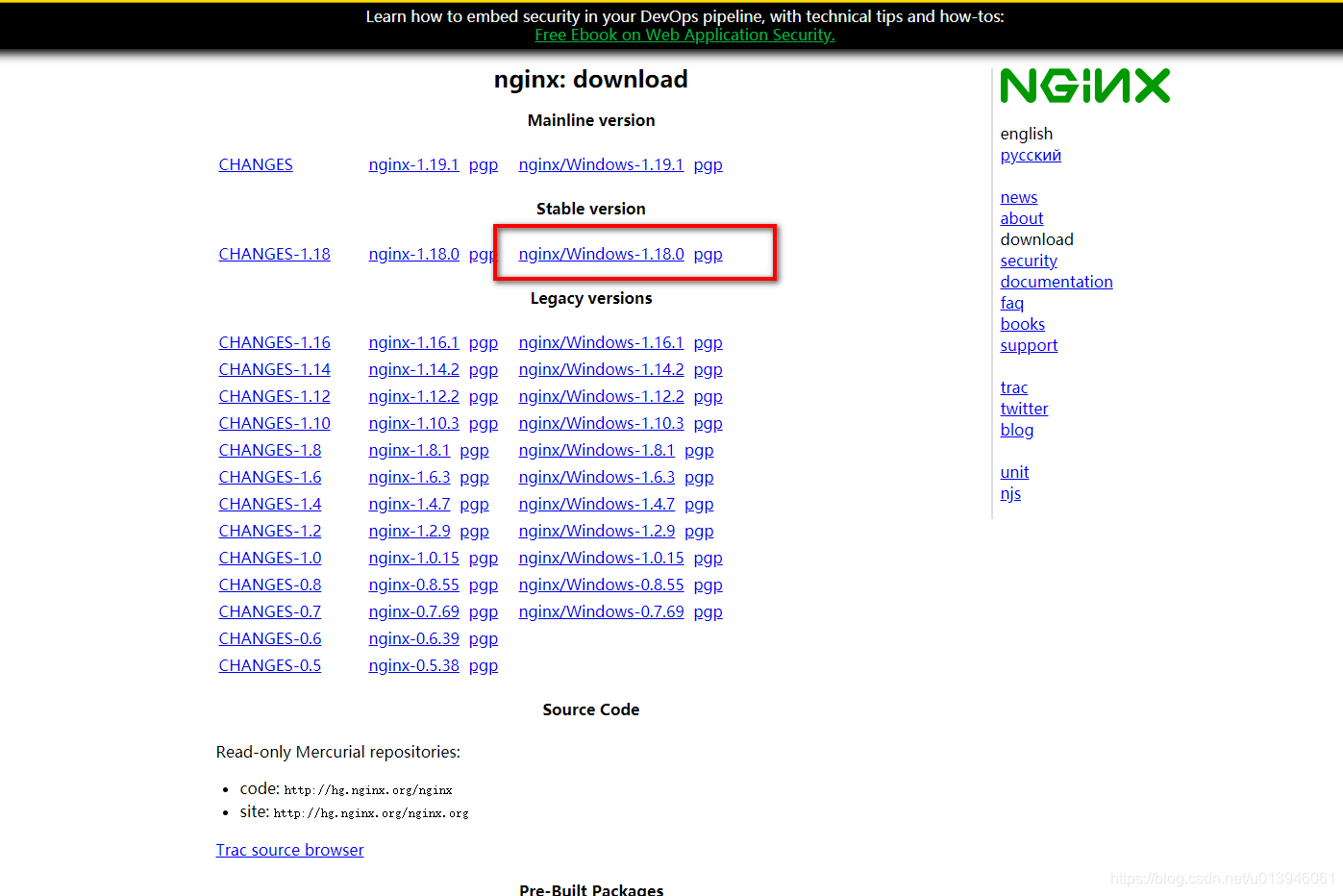Open the unit link
Image resolution: width=1343 pixels, height=896 pixels.
(x=1014, y=472)
